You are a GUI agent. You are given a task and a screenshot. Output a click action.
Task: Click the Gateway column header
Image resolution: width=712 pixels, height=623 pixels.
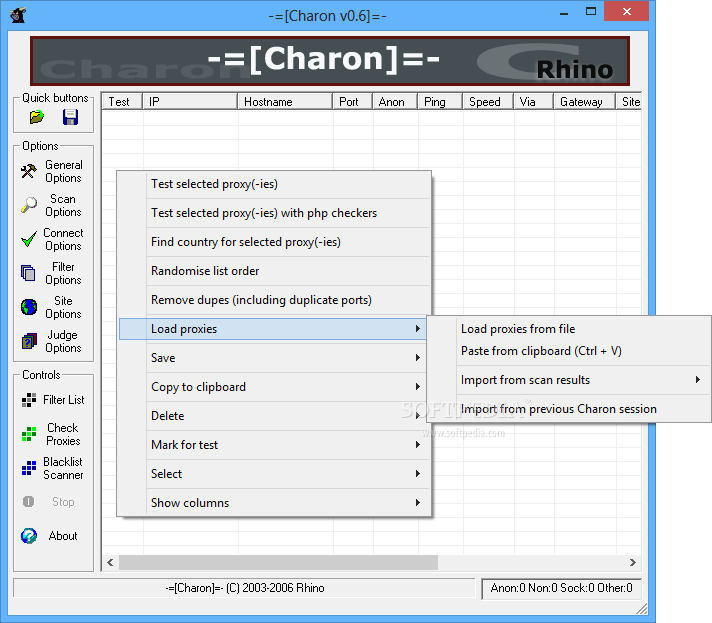coord(584,102)
